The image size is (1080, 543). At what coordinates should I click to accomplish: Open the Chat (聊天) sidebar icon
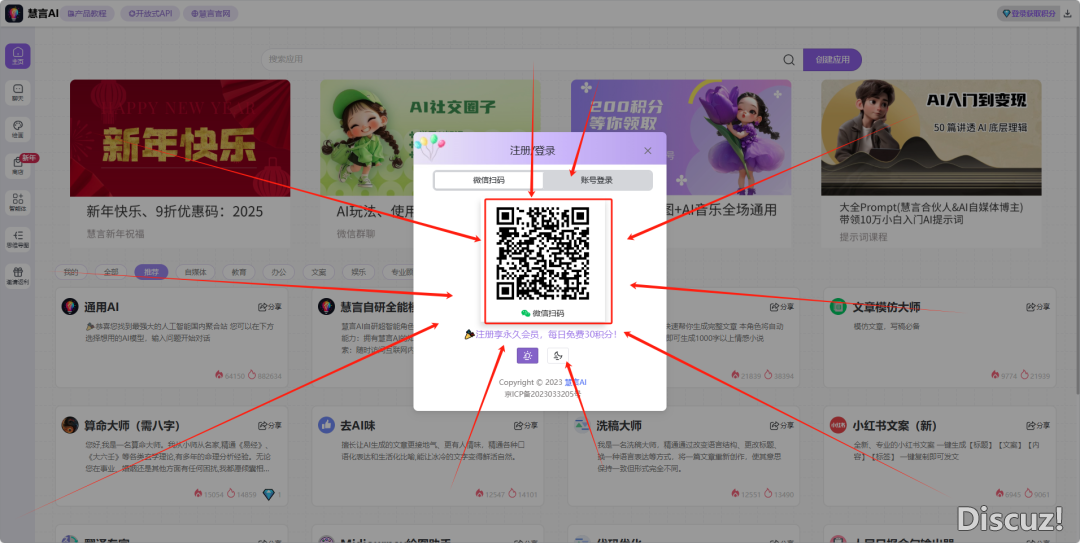[x=18, y=92]
